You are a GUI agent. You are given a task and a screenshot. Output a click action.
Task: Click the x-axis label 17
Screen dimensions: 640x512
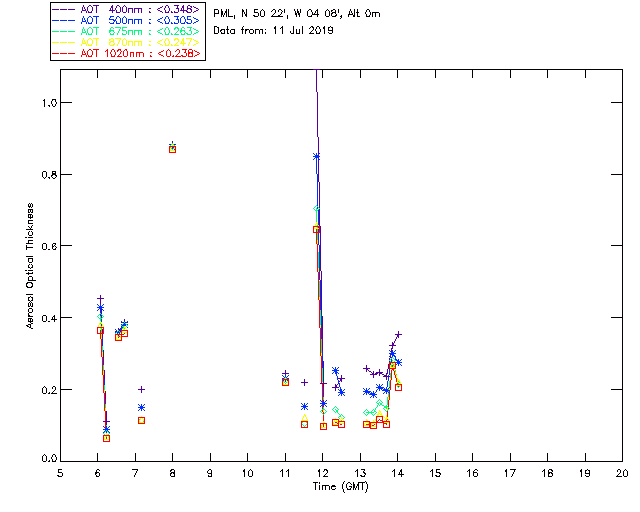click(x=510, y=473)
